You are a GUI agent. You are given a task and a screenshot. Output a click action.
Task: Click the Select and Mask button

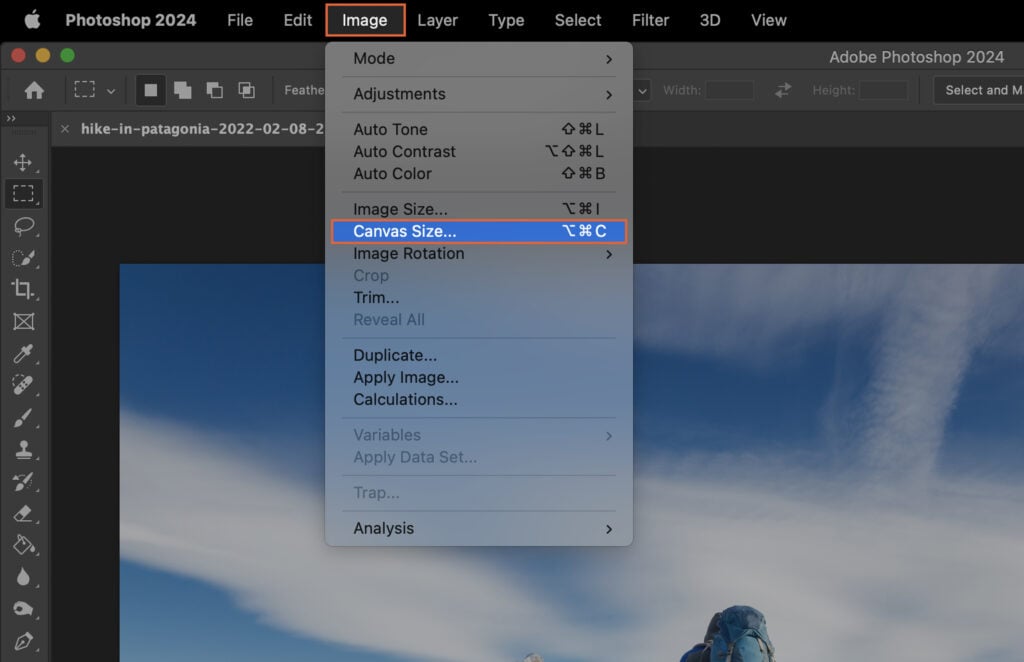click(984, 90)
